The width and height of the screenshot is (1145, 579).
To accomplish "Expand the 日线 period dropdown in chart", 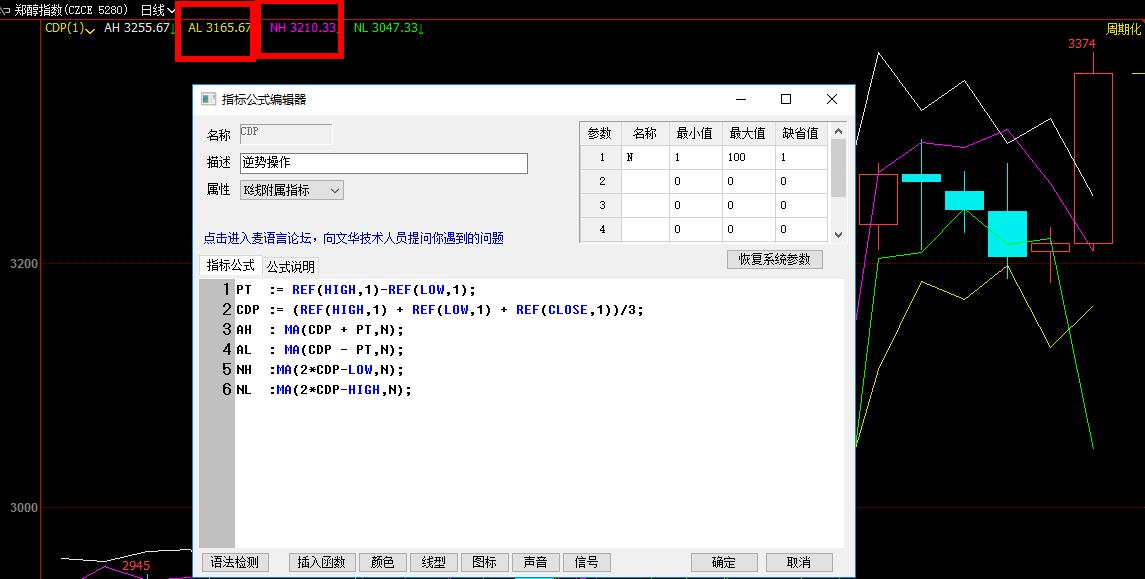I will point(158,10).
